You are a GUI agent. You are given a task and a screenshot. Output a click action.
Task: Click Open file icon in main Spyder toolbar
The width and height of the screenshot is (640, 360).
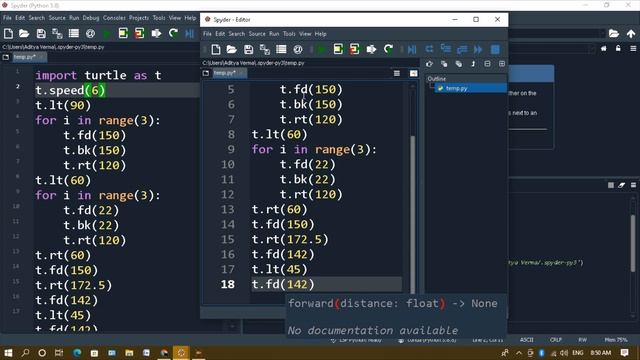click(x=24, y=33)
